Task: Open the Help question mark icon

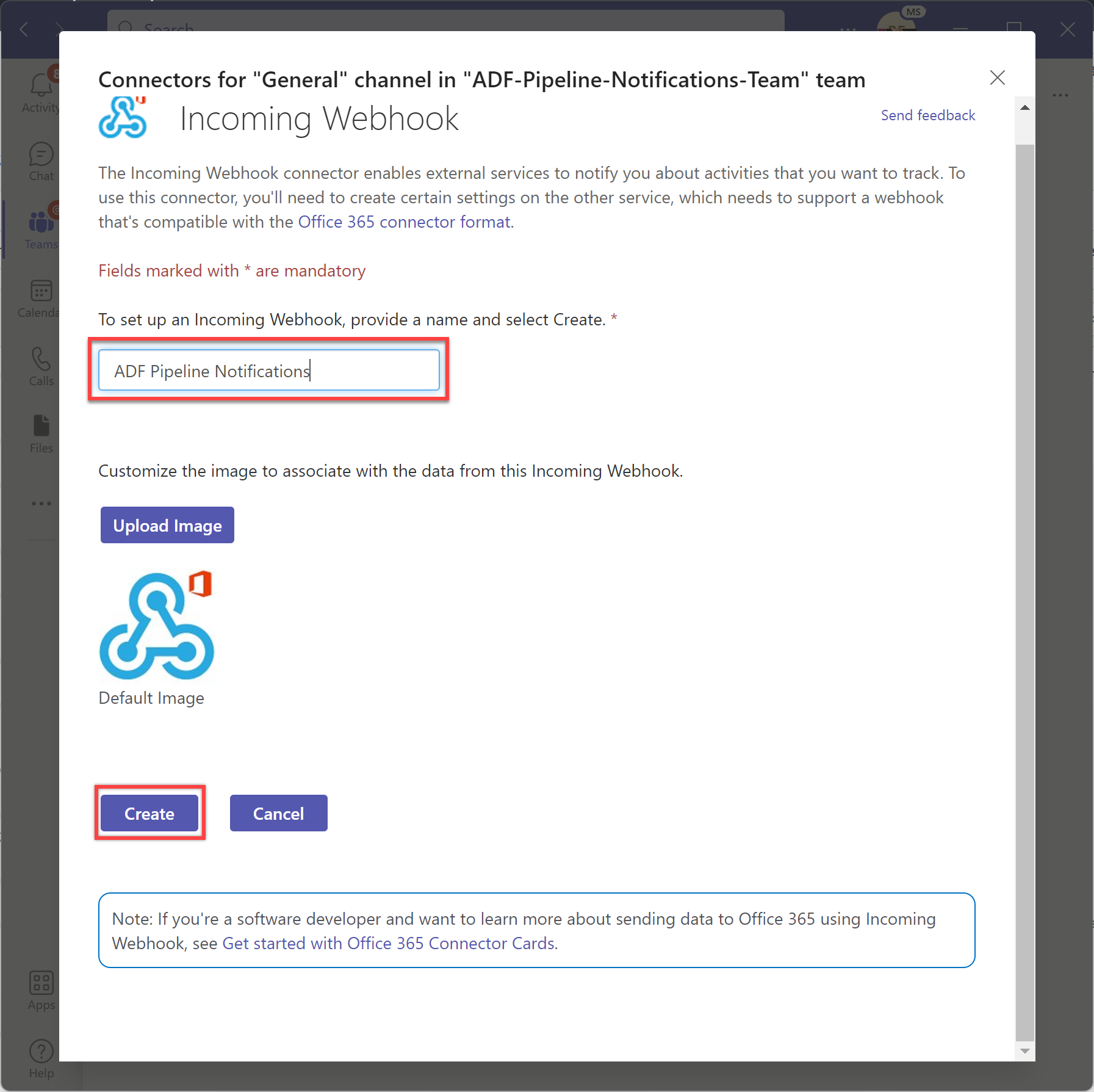Action: [x=41, y=1051]
